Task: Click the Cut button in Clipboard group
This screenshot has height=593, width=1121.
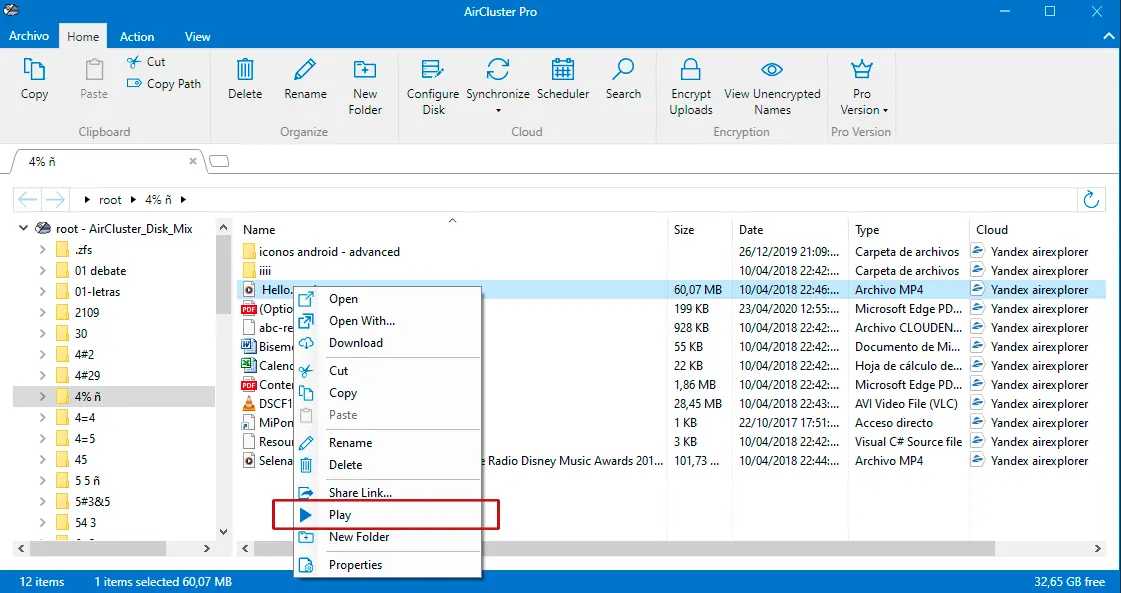Action: click(147, 62)
